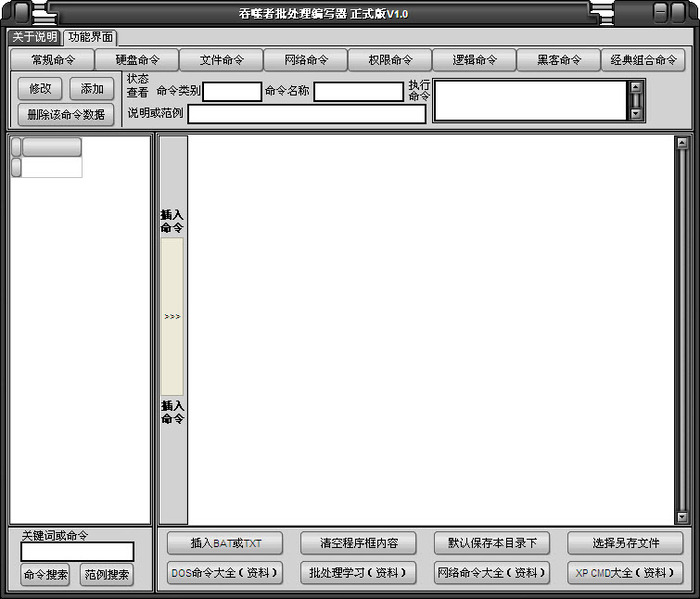Open the 常规命令 category
Image resolution: width=700 pixels, height=599 pixels.
pos(52,60)
